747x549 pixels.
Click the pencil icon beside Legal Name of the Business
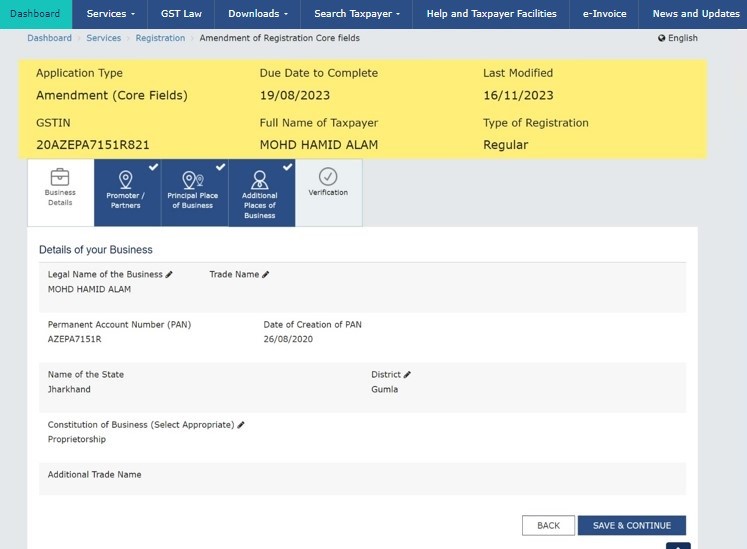[x=169, y=274]
